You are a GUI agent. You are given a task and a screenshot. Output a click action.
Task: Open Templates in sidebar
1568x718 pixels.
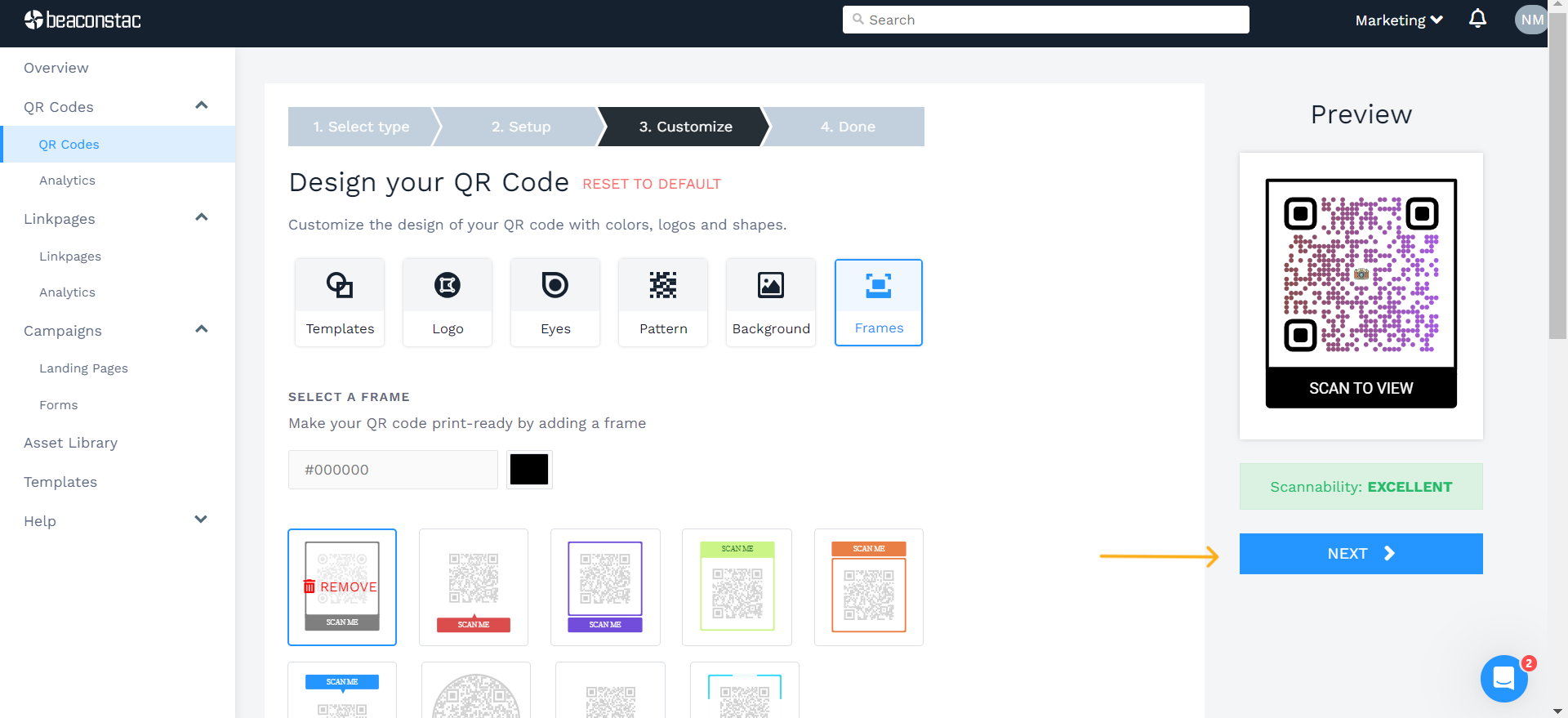[x=60, y=482]
